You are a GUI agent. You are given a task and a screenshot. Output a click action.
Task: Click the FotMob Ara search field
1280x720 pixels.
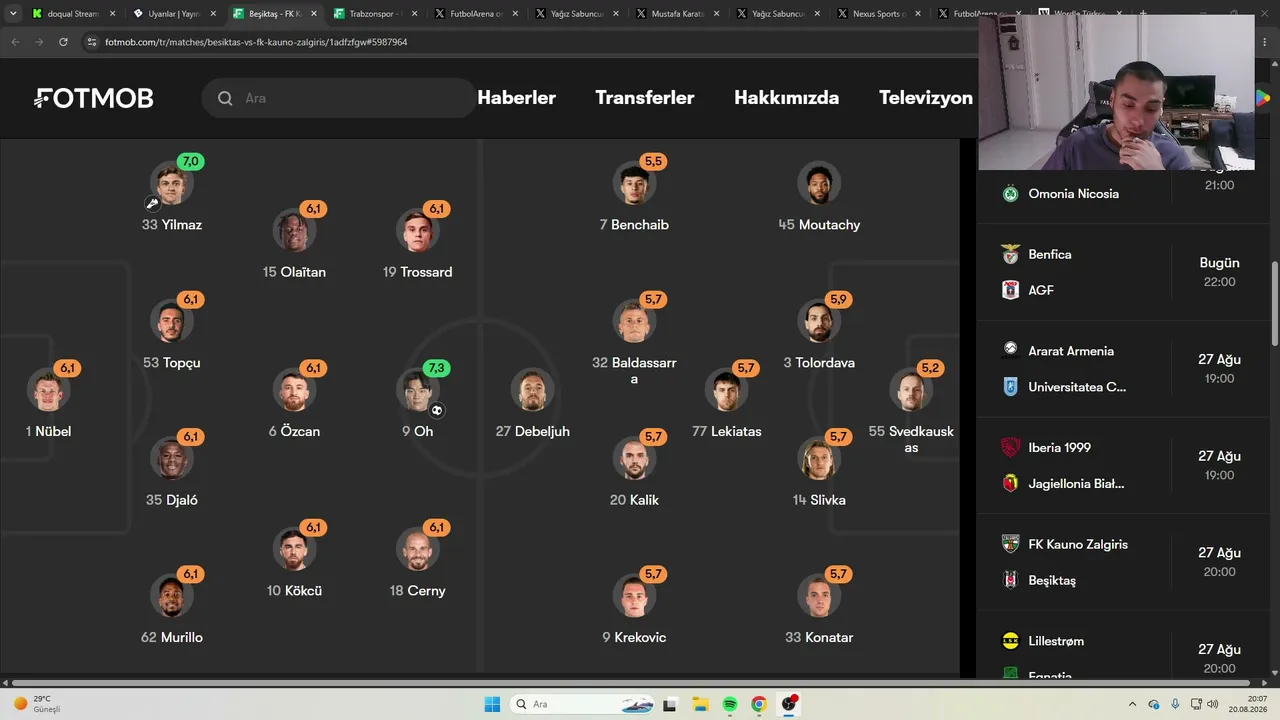(339, 98)
